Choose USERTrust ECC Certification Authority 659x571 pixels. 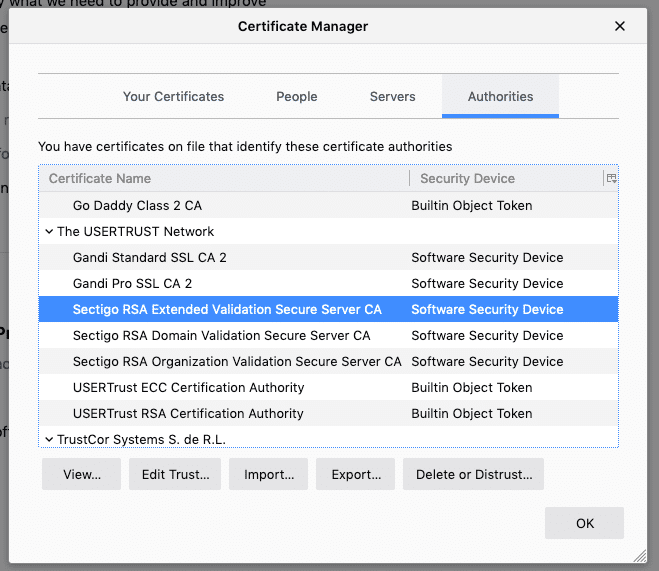click(x=188, y=388)
